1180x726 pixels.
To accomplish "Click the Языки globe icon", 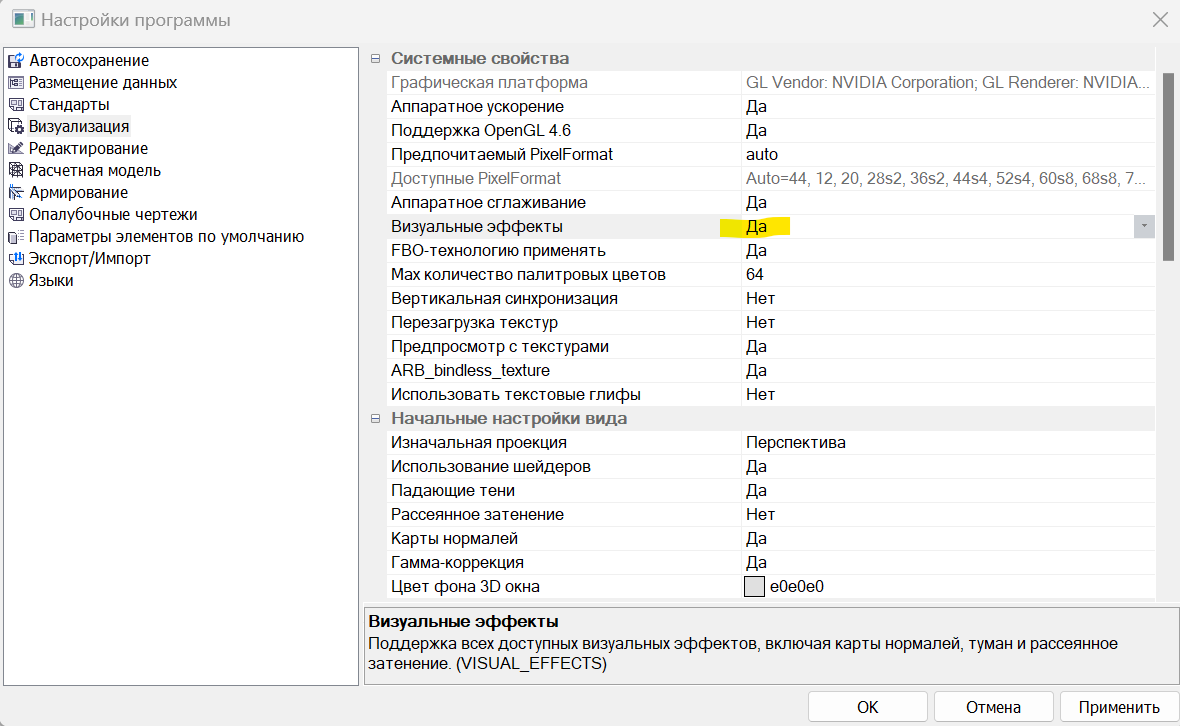I will click(15, 281).
